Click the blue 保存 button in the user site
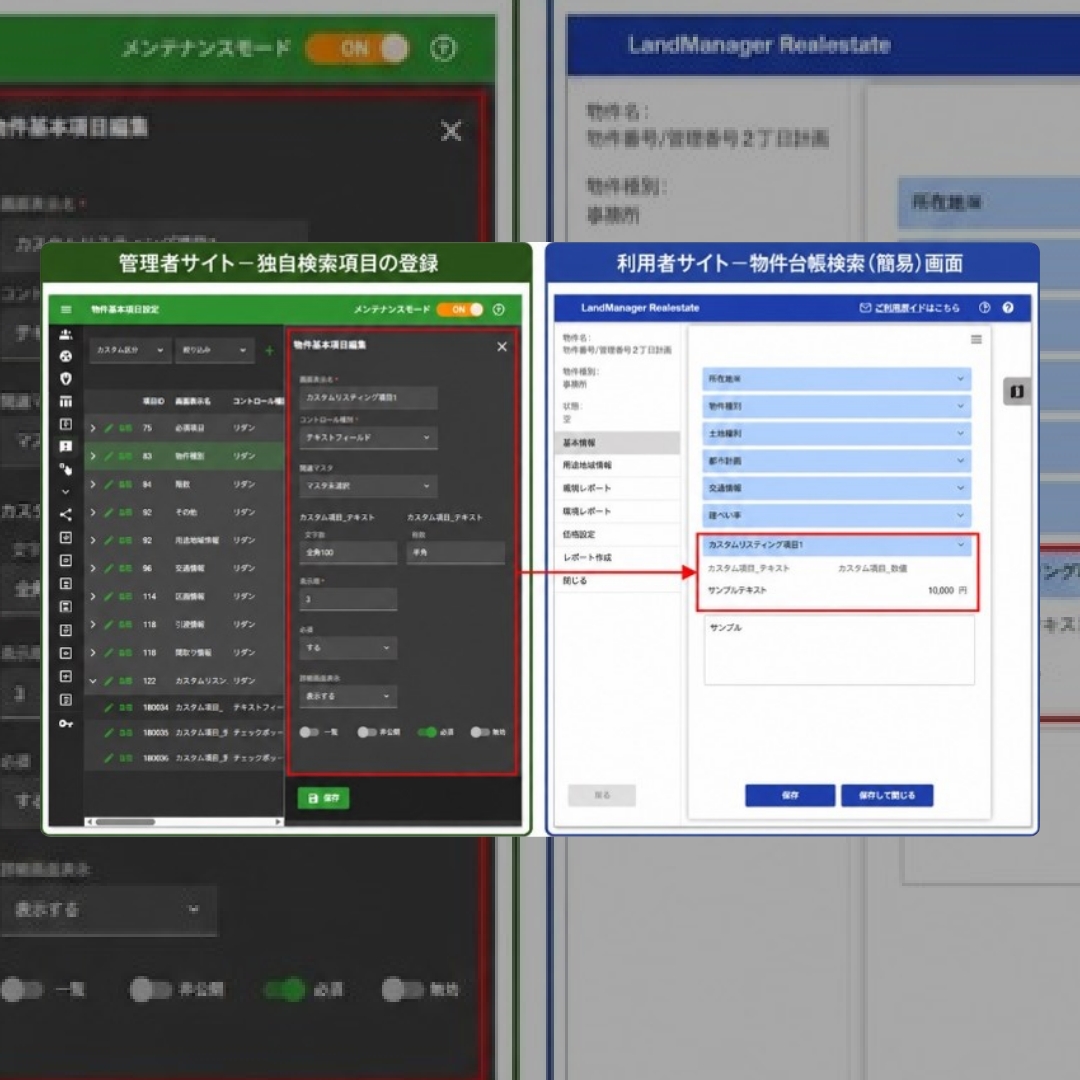Viewport: 1080px width, 1080px height. click(x=790, y=795)
